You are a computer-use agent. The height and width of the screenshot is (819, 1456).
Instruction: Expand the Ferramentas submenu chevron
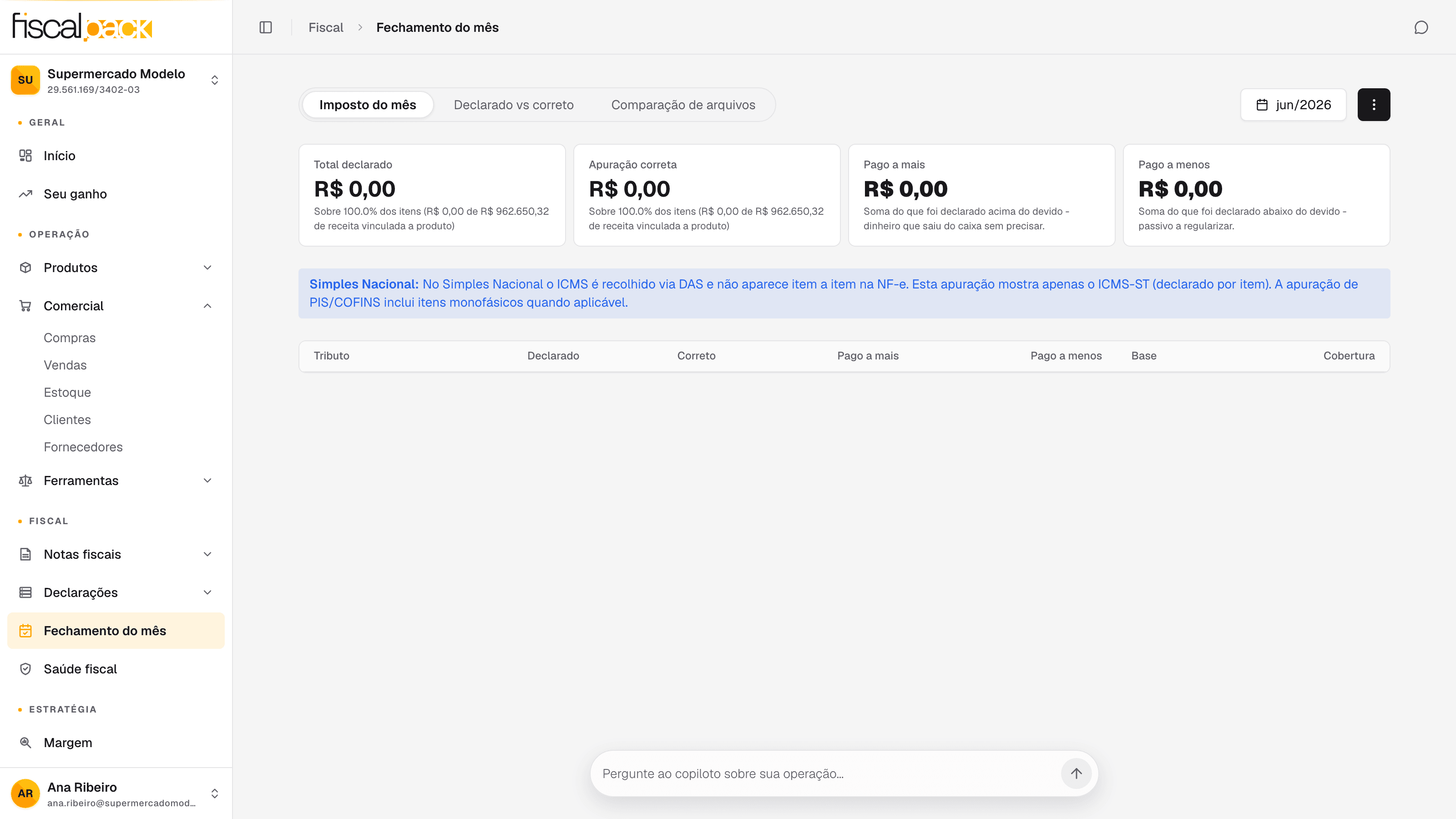point(207,480)
